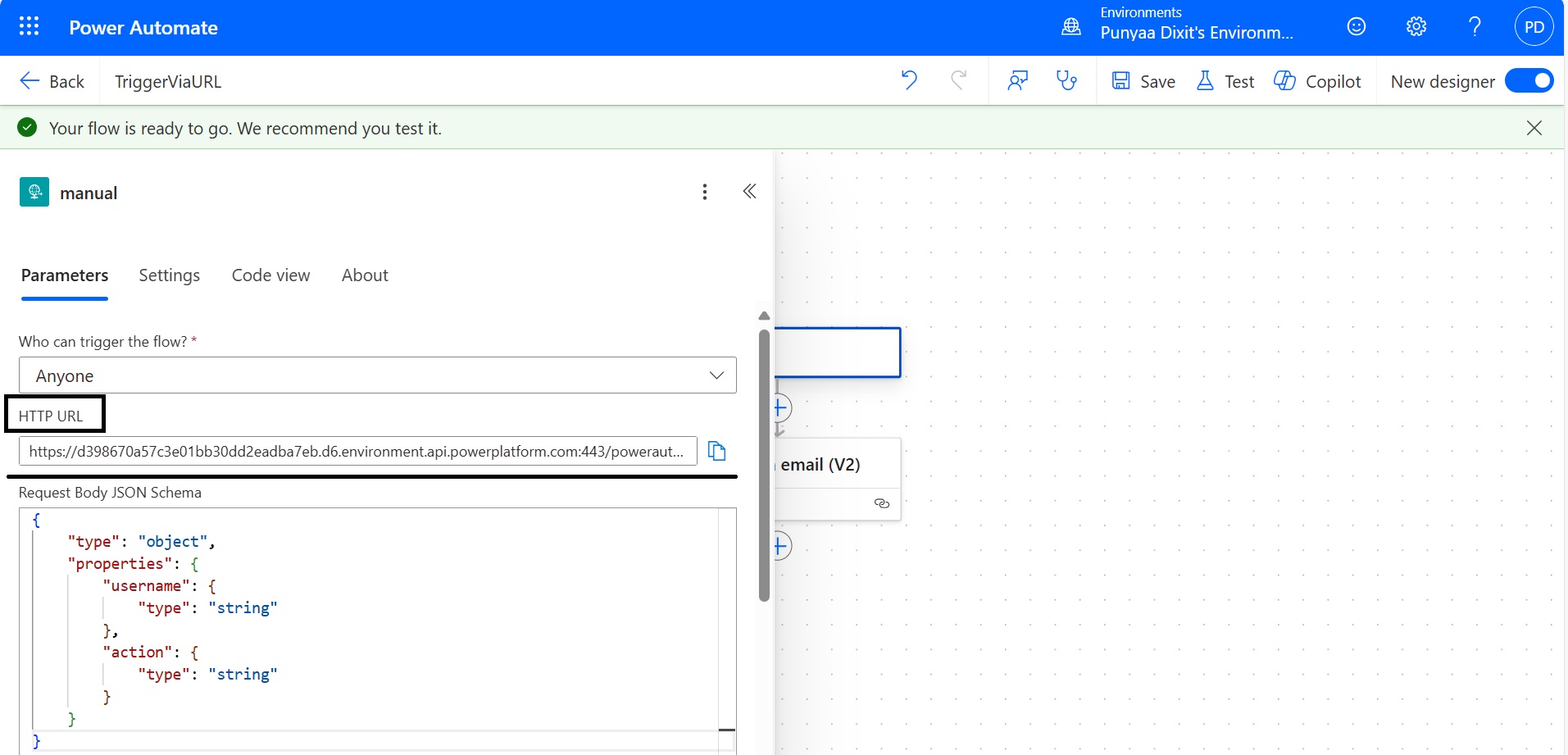The image size is (1568, 755).
Task: Click the Test button
Action: (1226, 81)
